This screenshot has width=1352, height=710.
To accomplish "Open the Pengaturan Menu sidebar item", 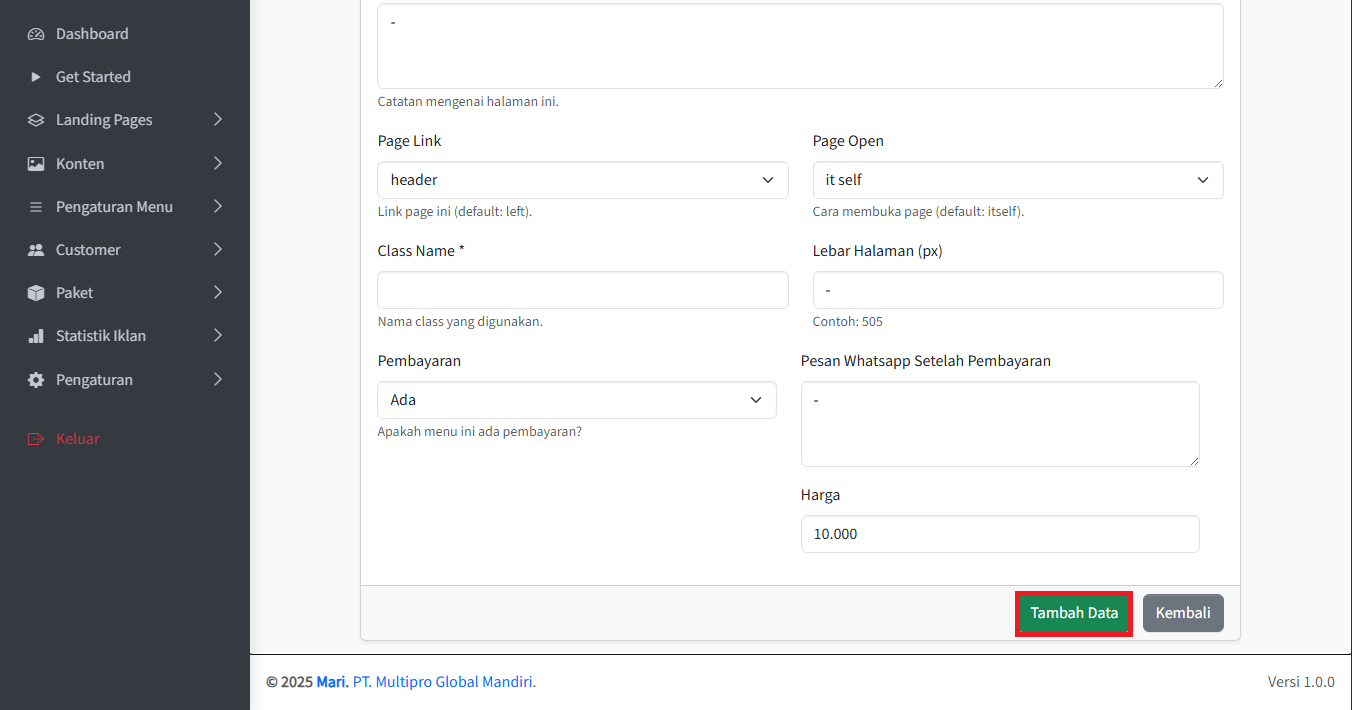I will (x=114, y=207).
